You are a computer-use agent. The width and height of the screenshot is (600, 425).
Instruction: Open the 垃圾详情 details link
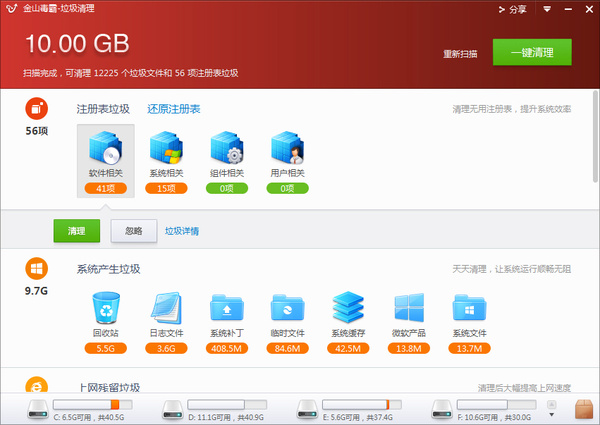(x=182, y=231)
